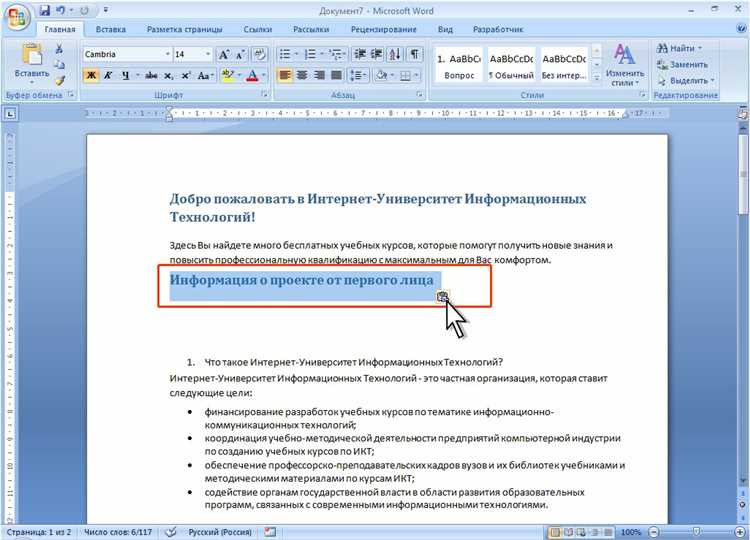Viewport: 750px width, 540px height.
Task: Switch to Рассылки tab
Action: 311,29
